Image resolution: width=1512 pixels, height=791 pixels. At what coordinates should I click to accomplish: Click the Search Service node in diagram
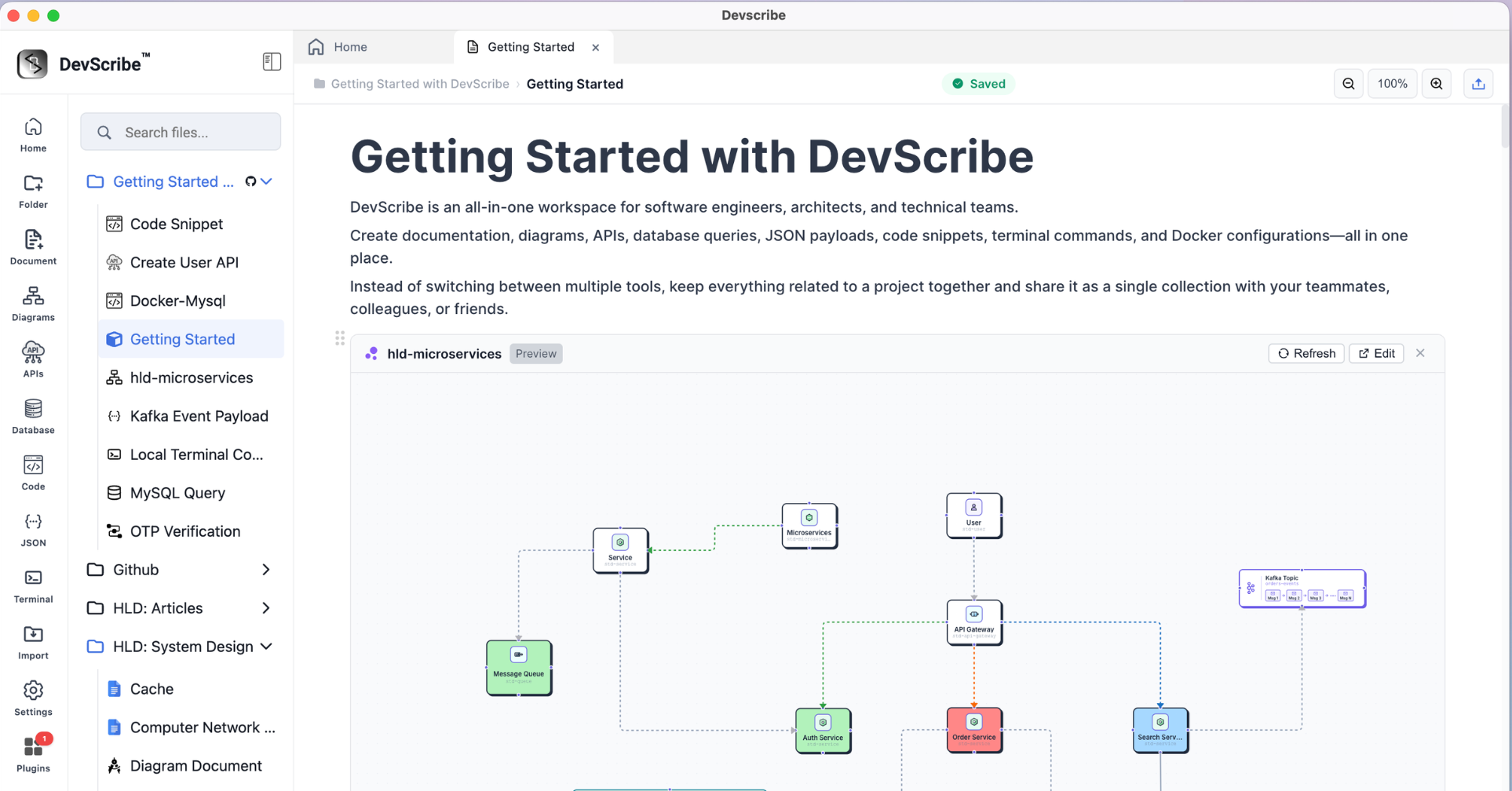(x=1160, y=730)
